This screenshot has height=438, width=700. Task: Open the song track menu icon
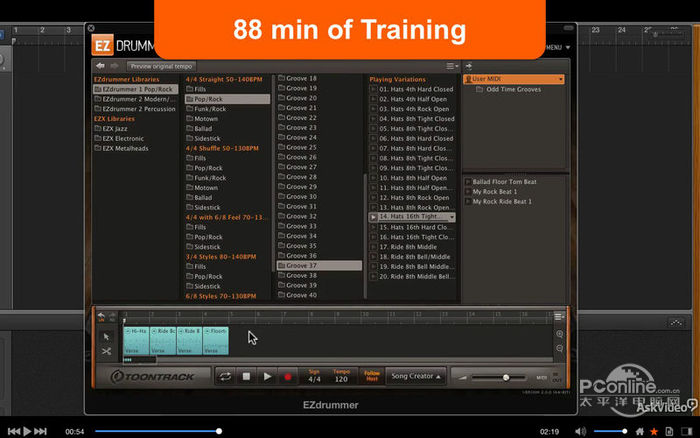click(x=558, y=317)
